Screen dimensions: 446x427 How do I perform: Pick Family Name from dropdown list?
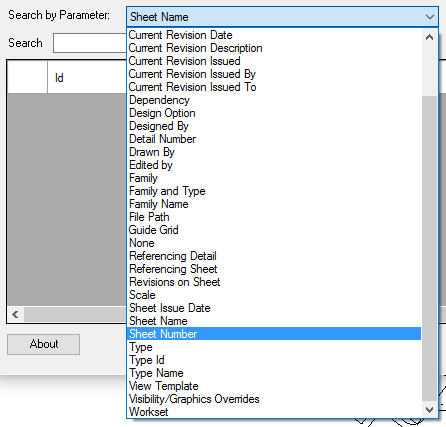(x=274, y=204)
